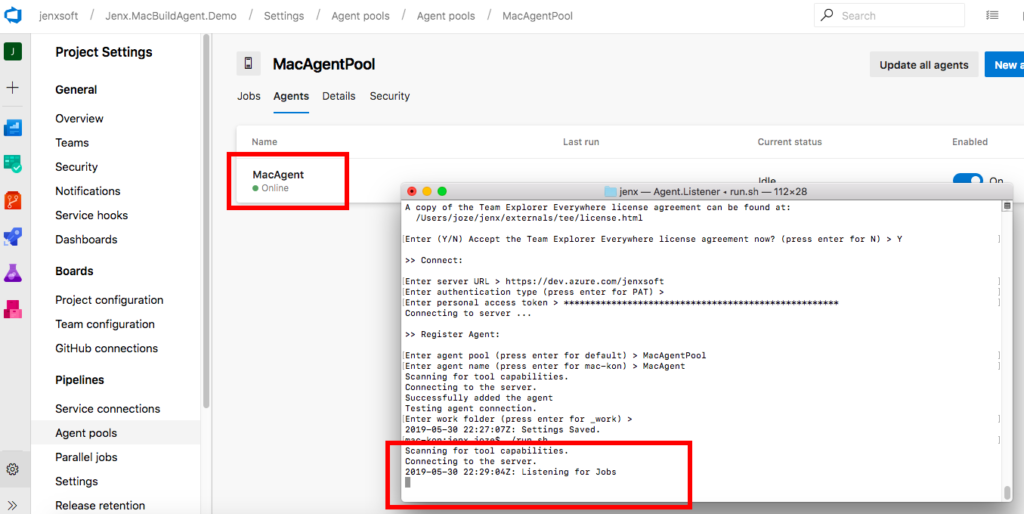Open Release retention settings
Viewport: 1024px width, 514px height.
point(100,506)
